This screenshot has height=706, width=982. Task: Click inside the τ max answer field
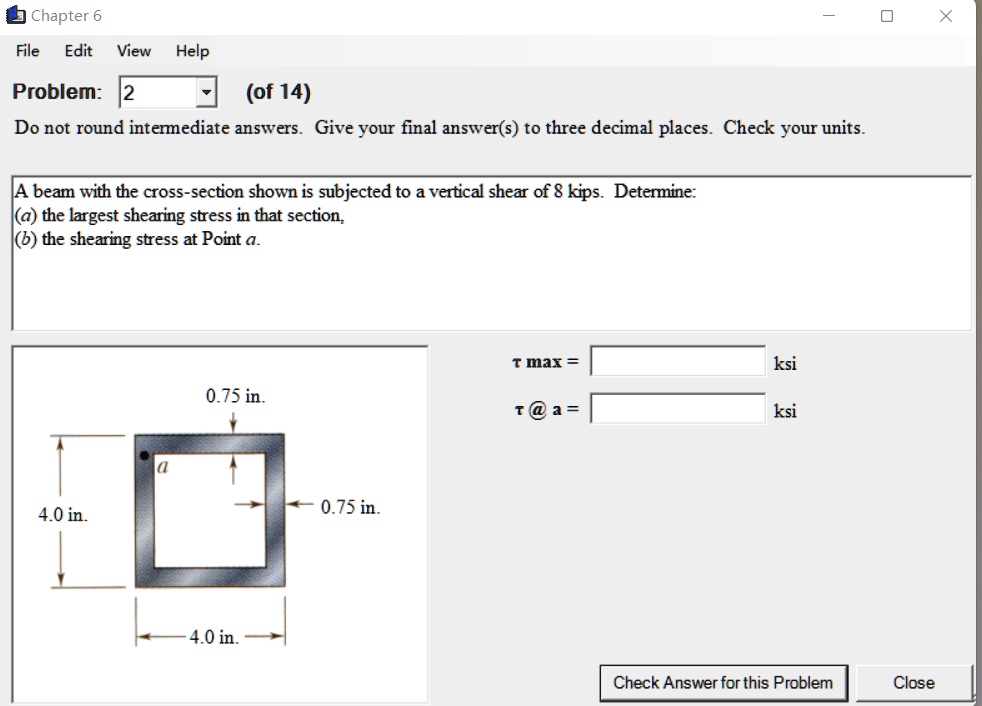678,360
